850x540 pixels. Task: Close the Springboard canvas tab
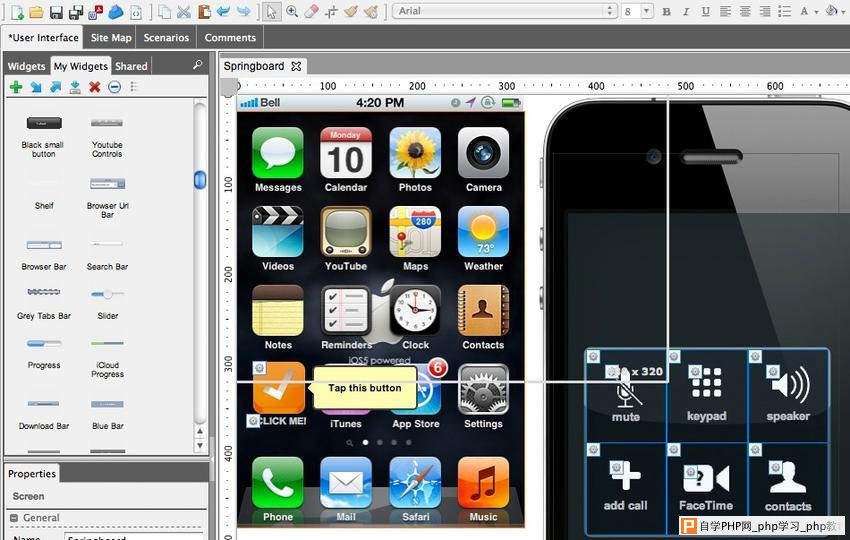(x=296, y=66)
